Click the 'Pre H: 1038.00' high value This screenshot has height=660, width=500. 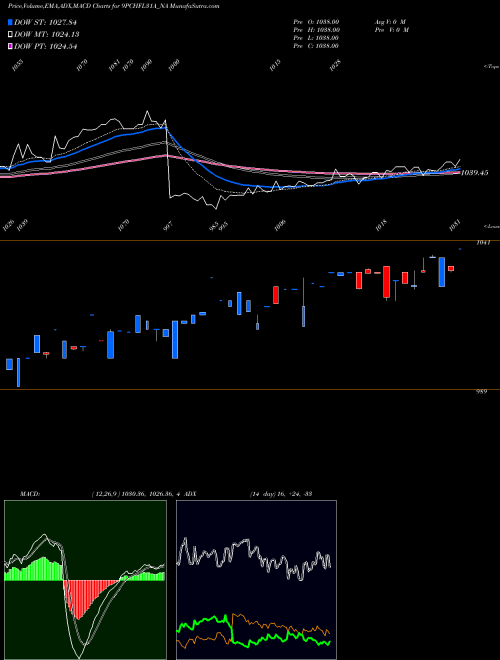(316, 30)
